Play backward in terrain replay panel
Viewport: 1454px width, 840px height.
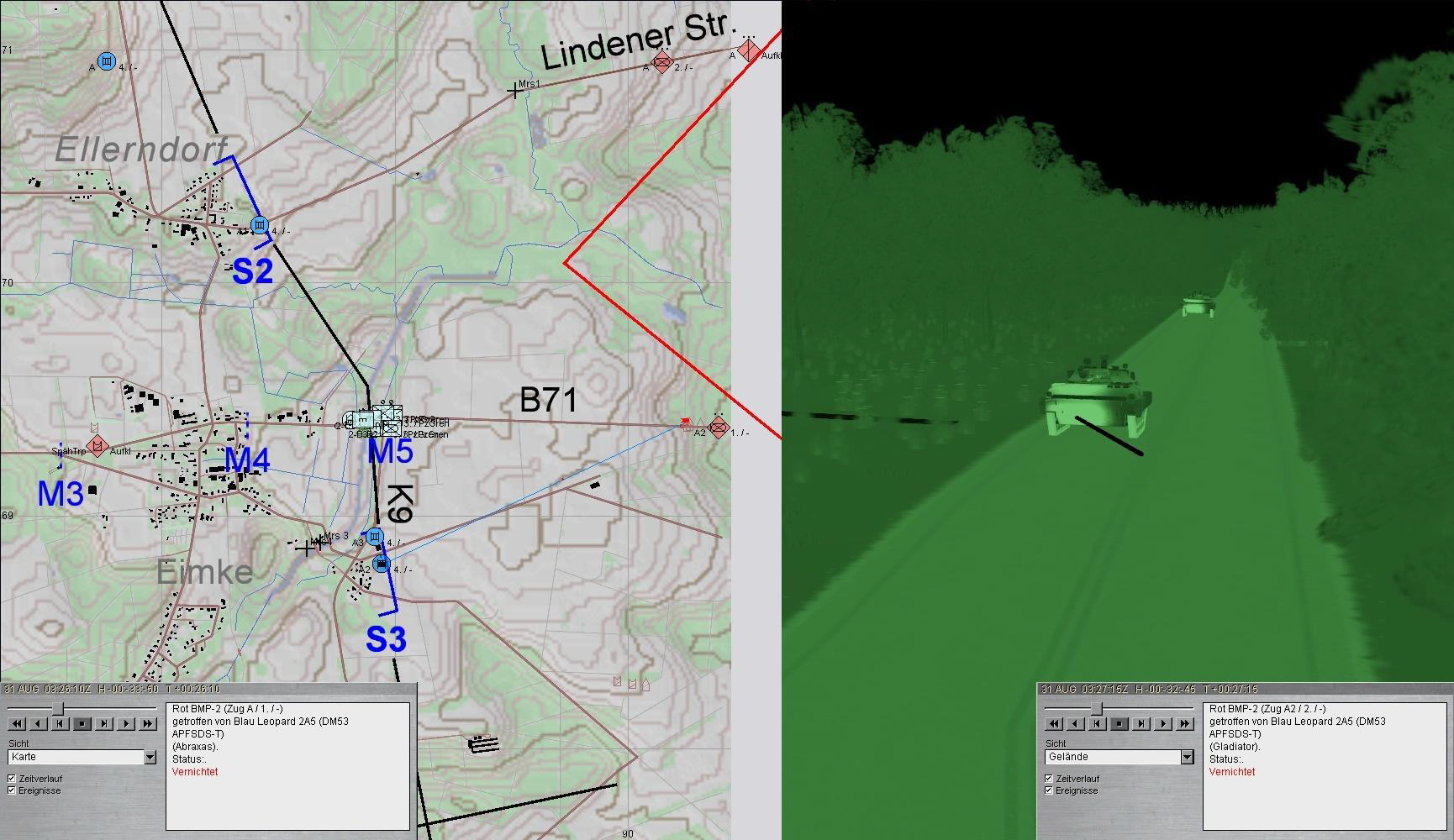click(1076, 723)
